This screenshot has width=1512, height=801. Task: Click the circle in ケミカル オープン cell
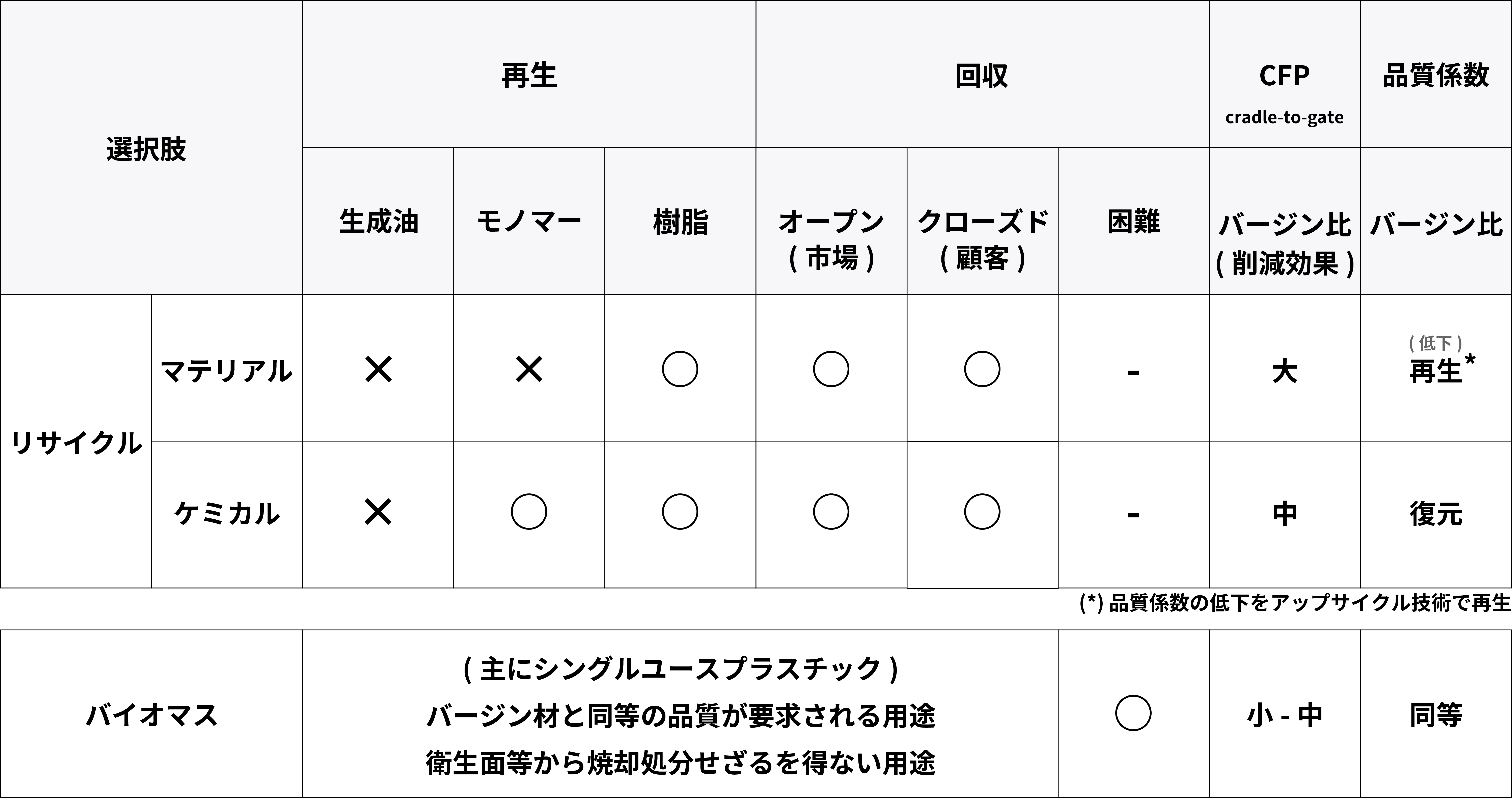click(x=831, y=512)
